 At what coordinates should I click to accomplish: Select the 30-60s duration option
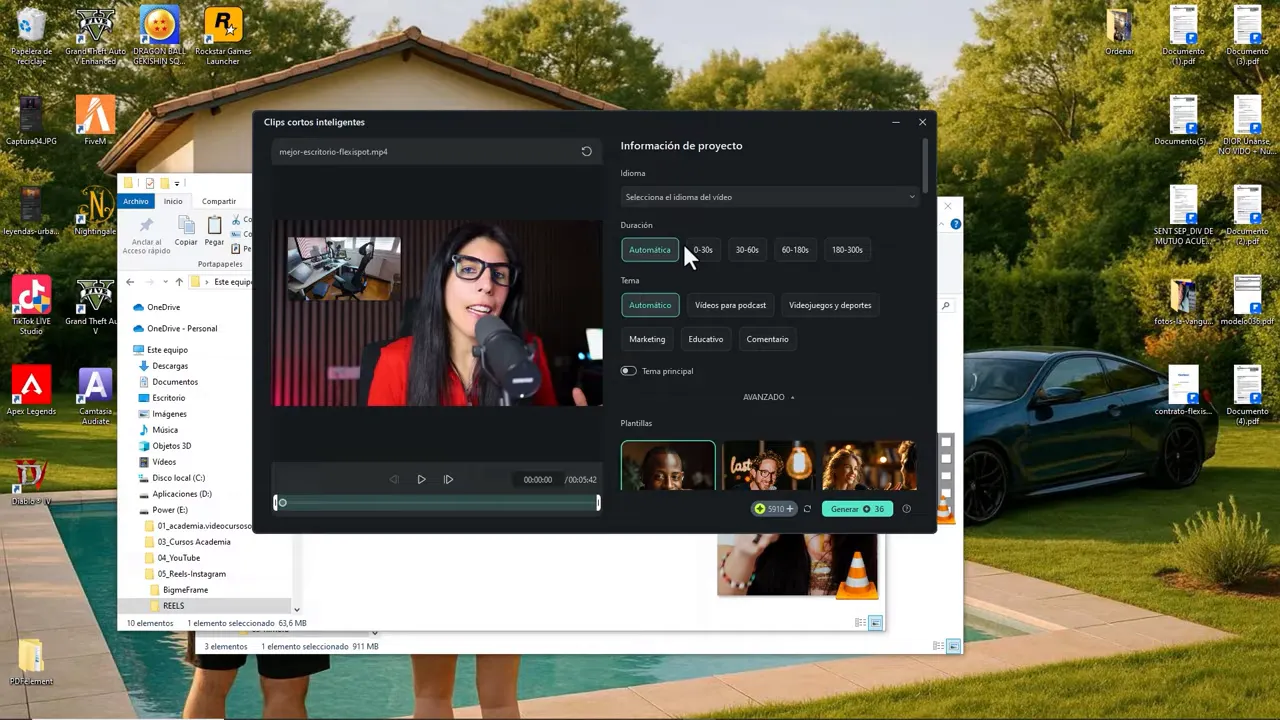coord(747,250)
